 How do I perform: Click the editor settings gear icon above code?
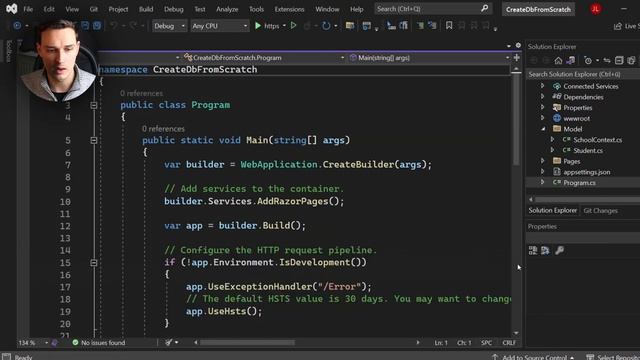[518, 45]
